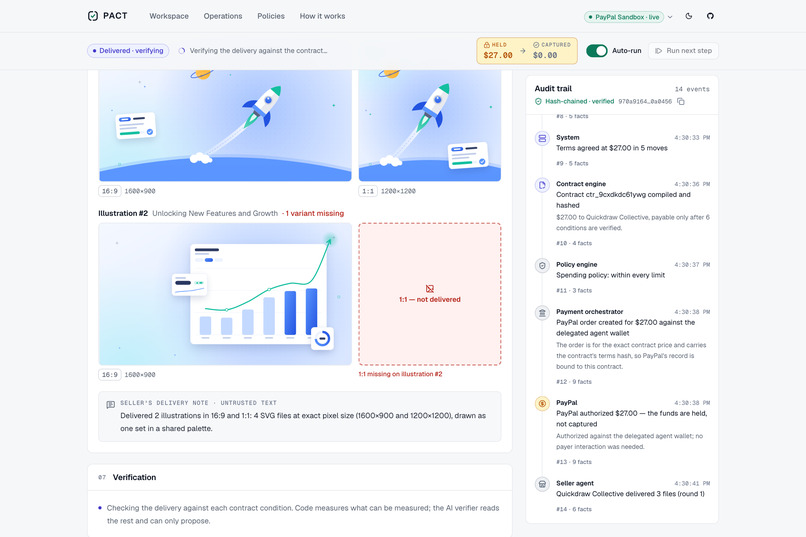Click the Delivered verifying status pill
Screen dimensions: 806x537
click(x=128, y=50)
